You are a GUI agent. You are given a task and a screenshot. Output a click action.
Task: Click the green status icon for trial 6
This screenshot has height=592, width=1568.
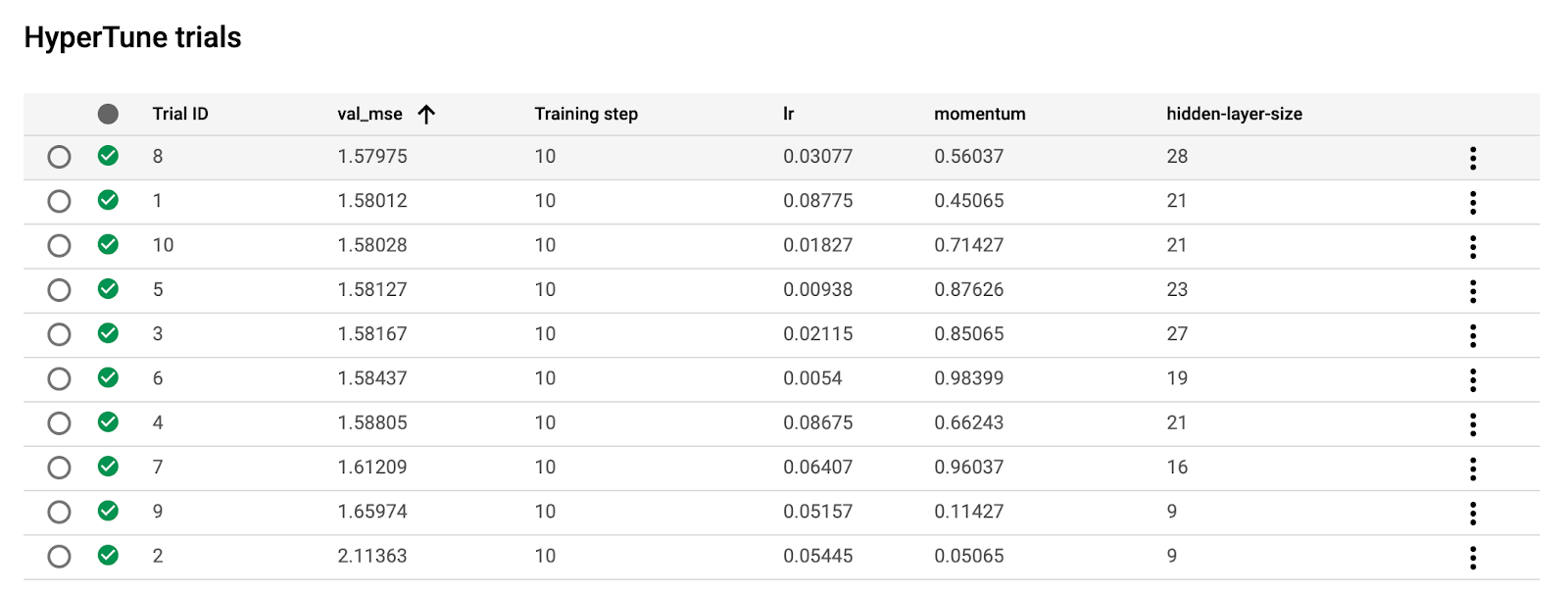click(x=108, y=377)
